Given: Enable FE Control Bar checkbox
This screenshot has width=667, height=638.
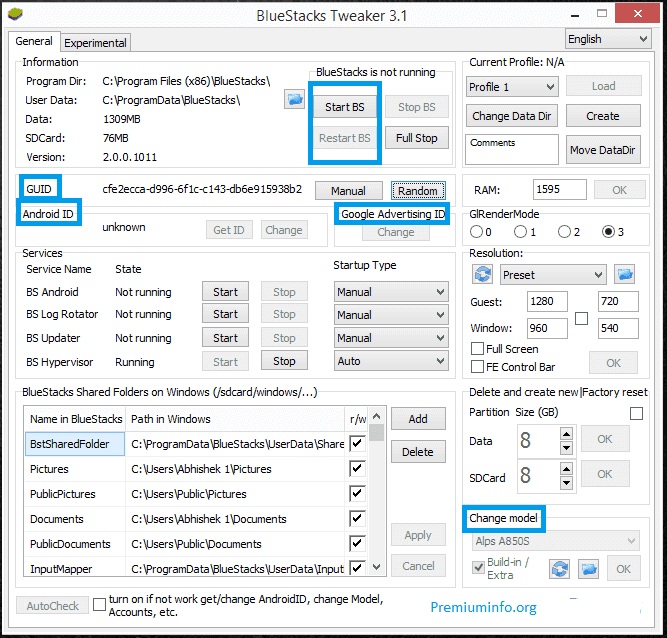Looking at the screenshot, I should pos(477,367).
